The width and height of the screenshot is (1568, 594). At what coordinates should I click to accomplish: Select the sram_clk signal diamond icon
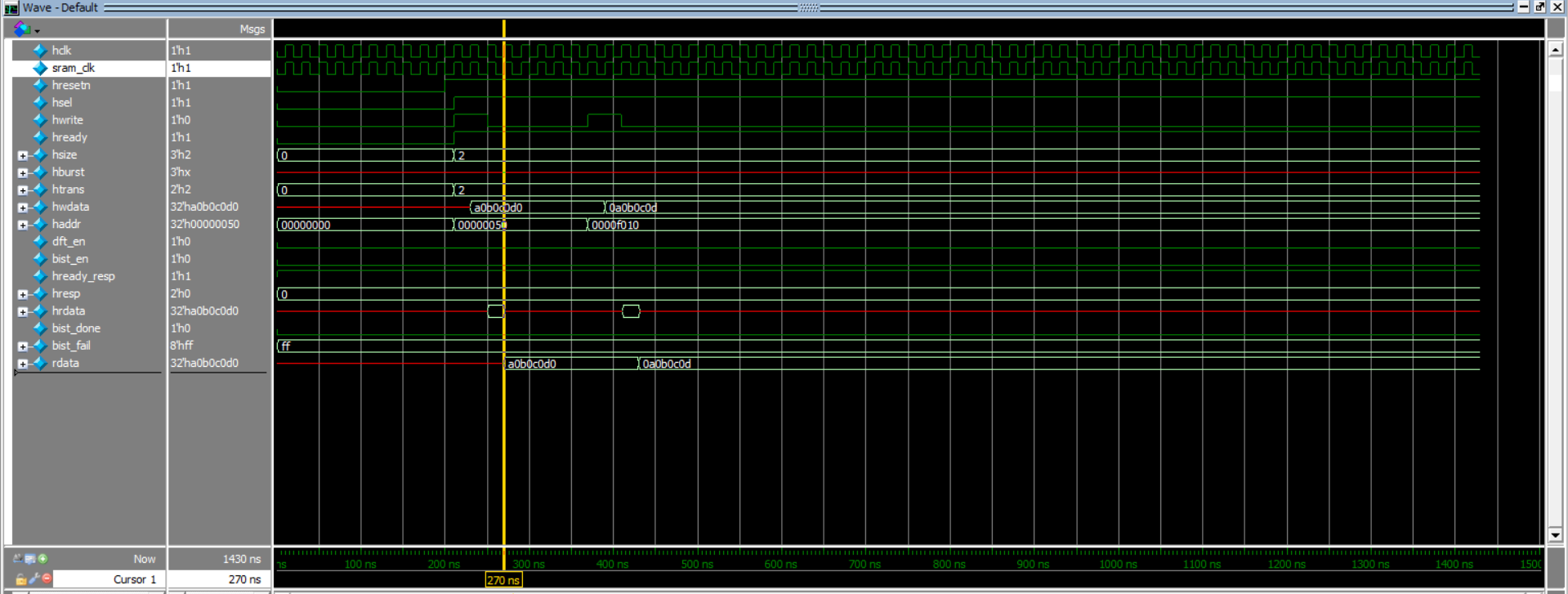point(40,68)
